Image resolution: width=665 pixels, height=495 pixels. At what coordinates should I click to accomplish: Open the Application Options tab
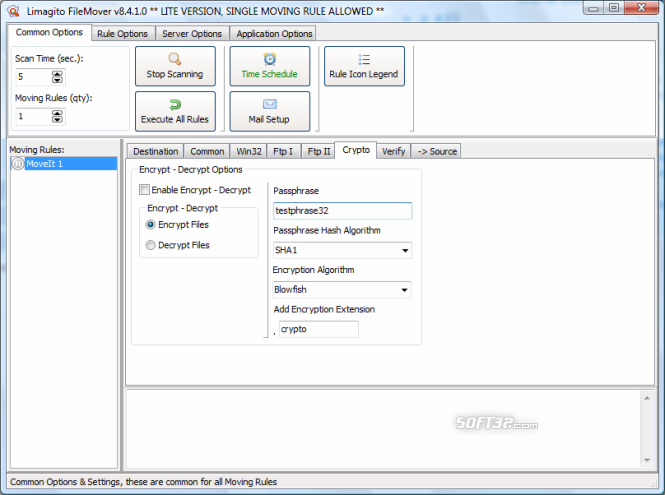(274, 34)
